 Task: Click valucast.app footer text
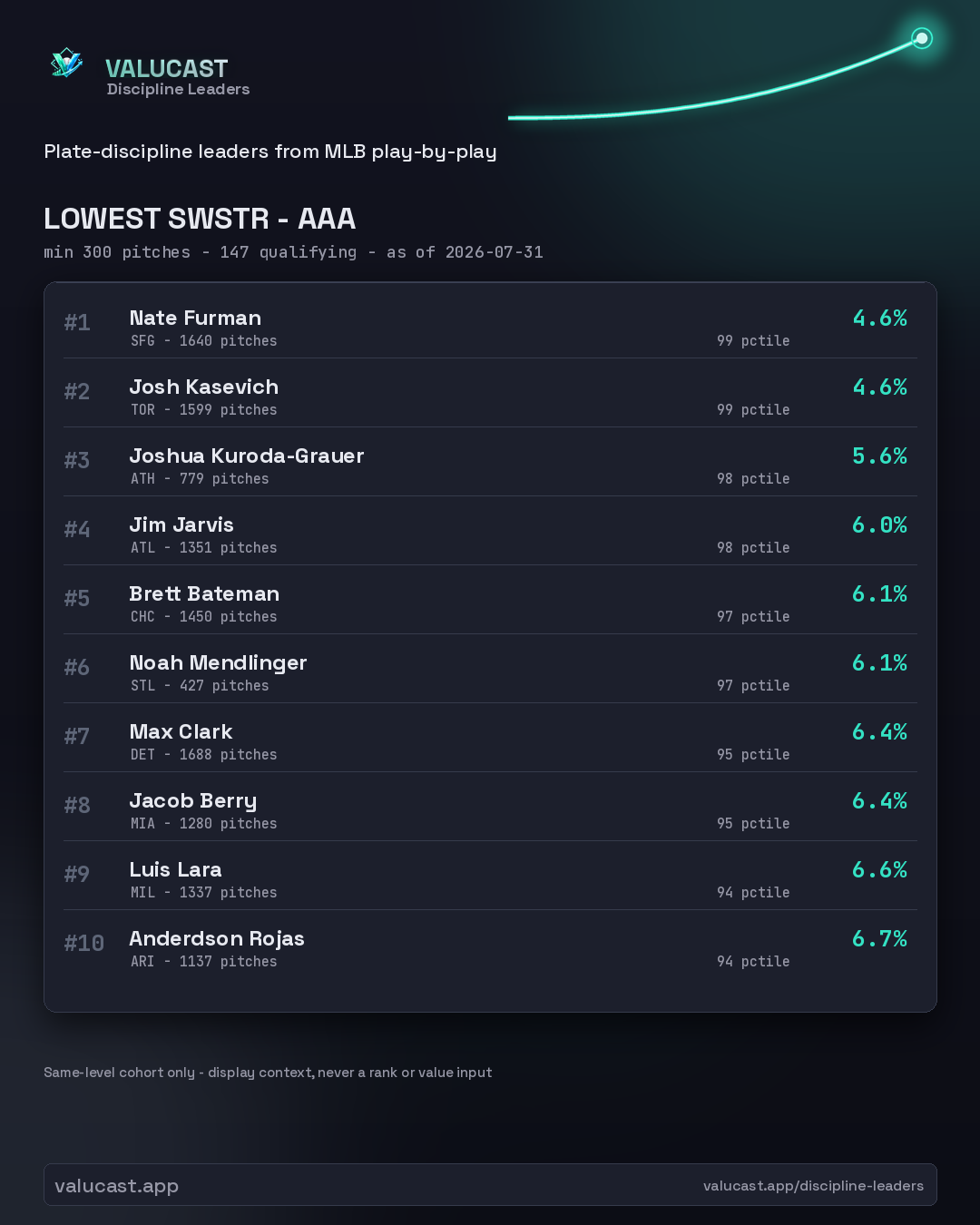tap(116, 1185)
